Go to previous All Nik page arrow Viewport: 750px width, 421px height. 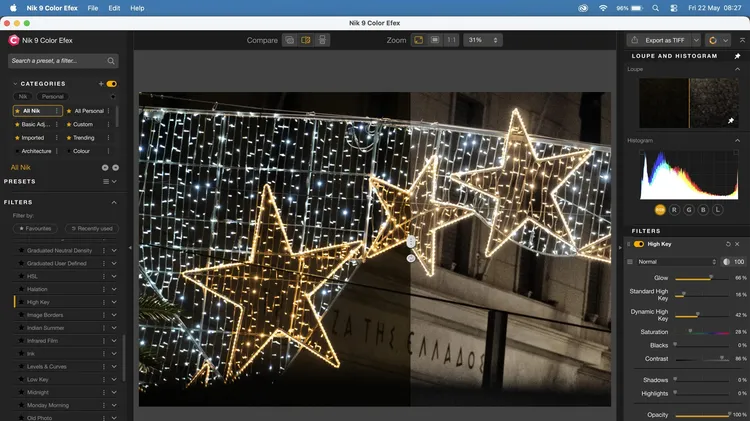click(105, 167)
